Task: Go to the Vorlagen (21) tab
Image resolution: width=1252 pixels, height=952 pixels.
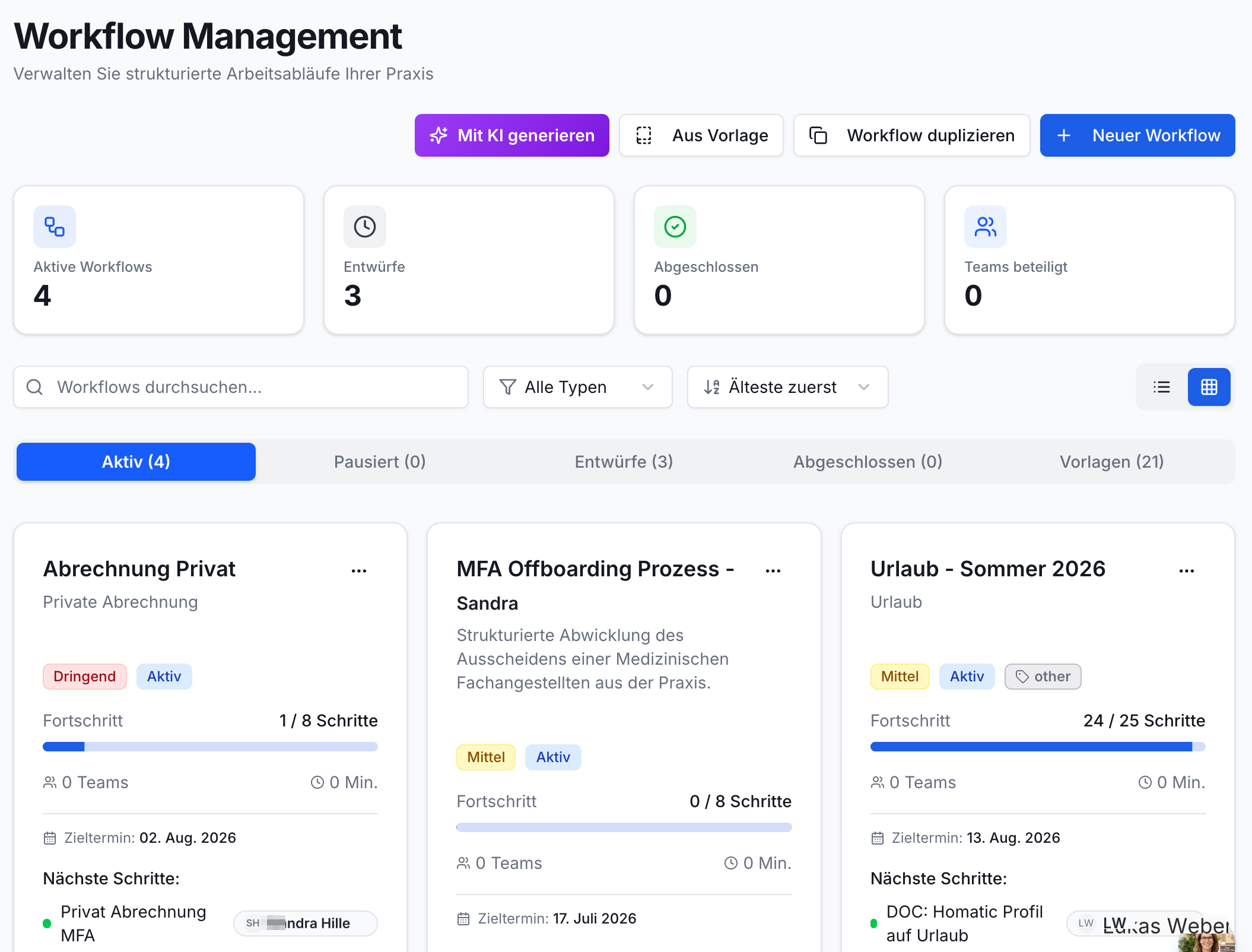Action: coord(1112,462)
